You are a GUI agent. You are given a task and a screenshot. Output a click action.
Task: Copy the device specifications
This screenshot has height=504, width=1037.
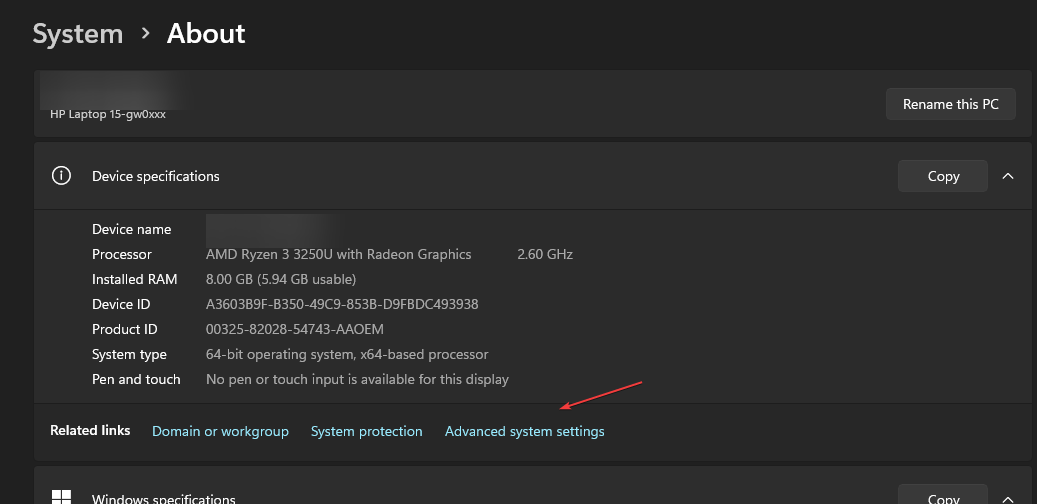[x=942, y=176]
